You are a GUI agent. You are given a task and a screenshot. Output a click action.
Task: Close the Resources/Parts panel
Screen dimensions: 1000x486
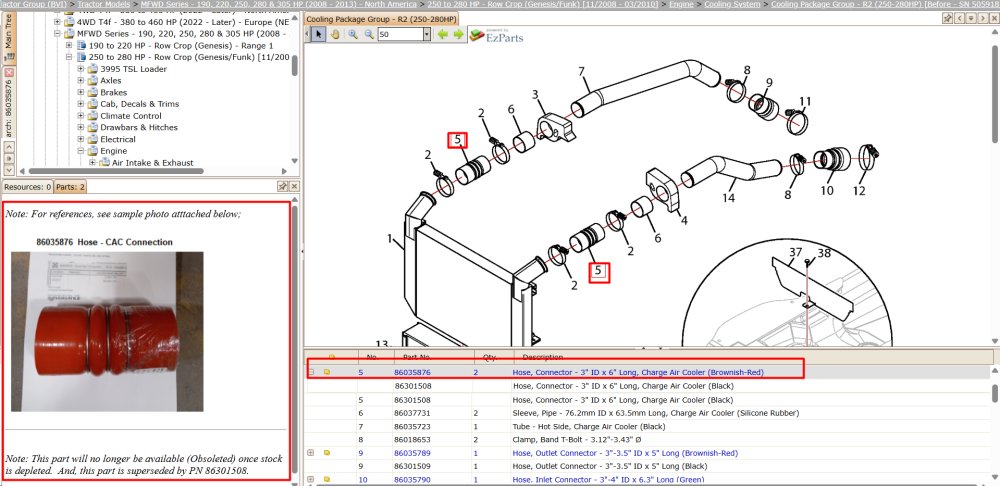pos(294,186)
